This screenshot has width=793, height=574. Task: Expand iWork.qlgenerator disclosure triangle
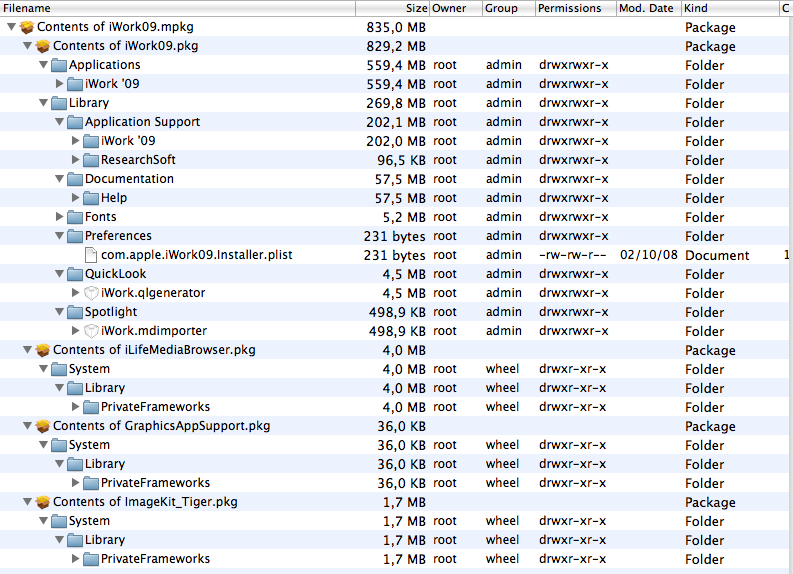76,293
